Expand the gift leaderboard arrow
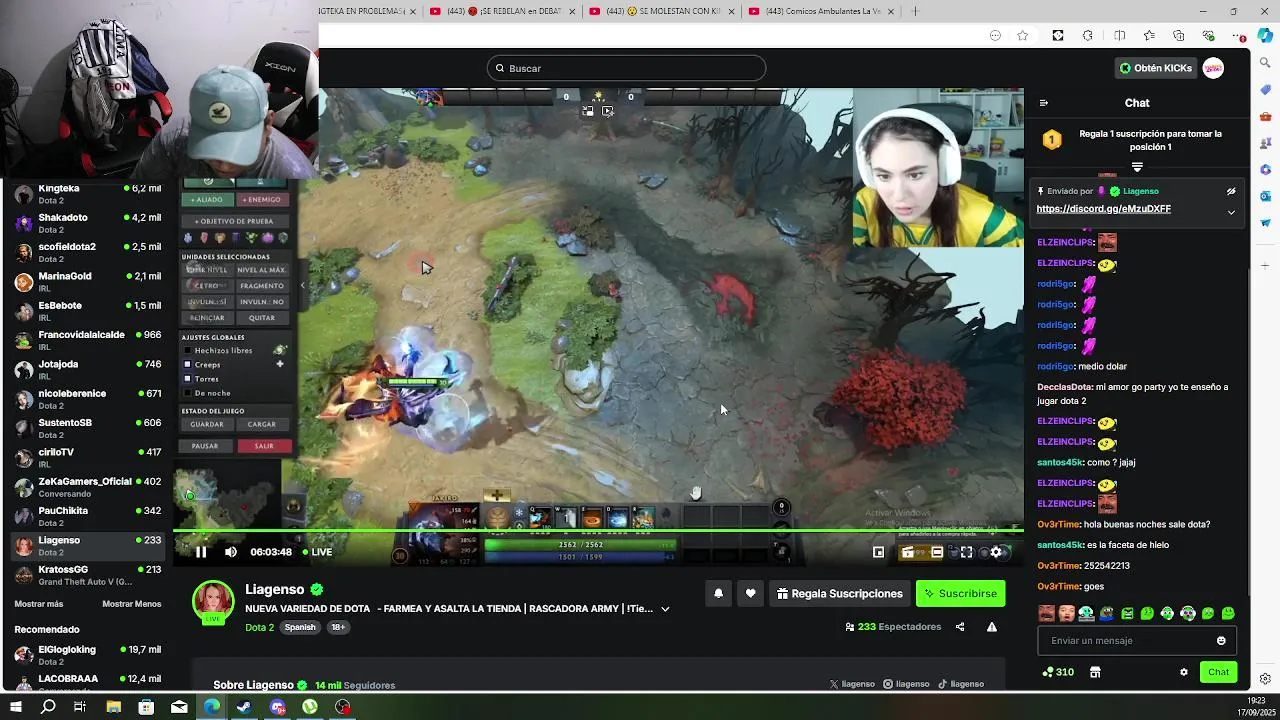The height and width of the screenshot is (720, 1280). pos(1137,167)
